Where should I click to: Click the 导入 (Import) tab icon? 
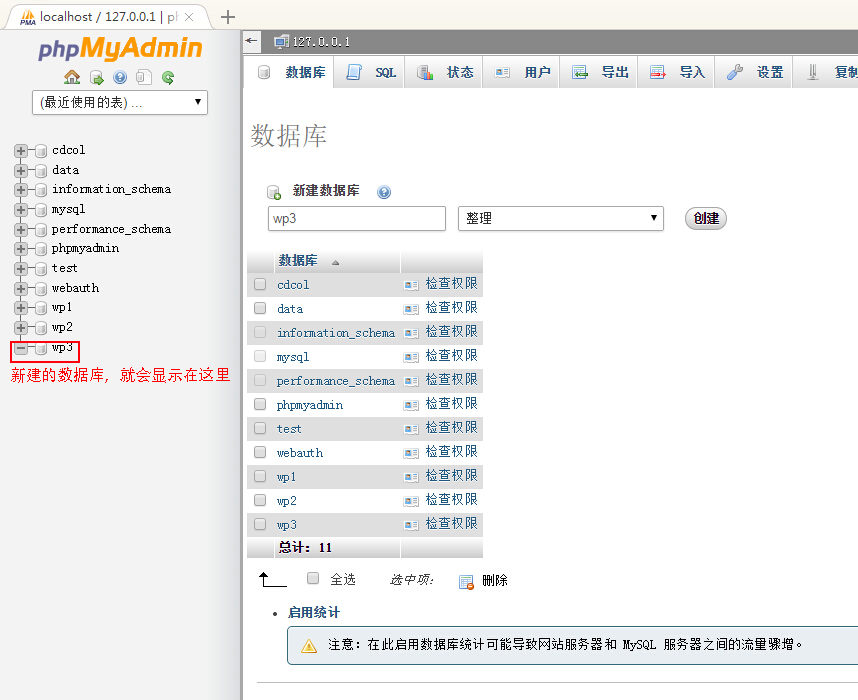[658, 72]
